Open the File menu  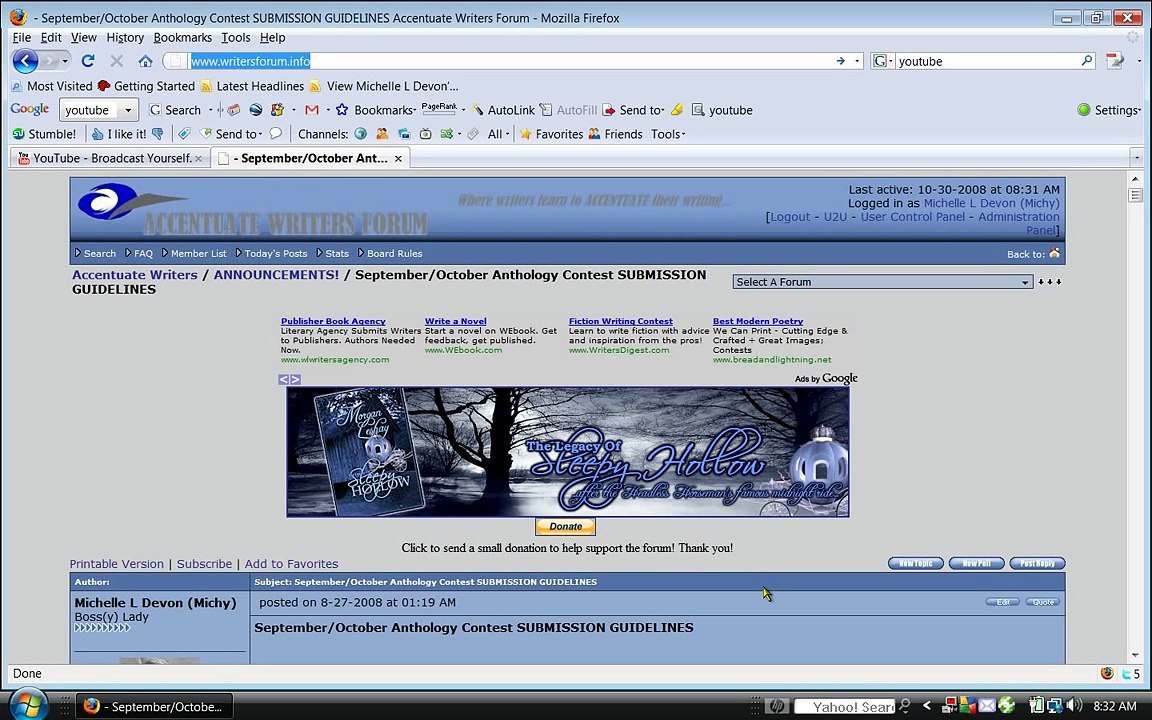[21, 37]
